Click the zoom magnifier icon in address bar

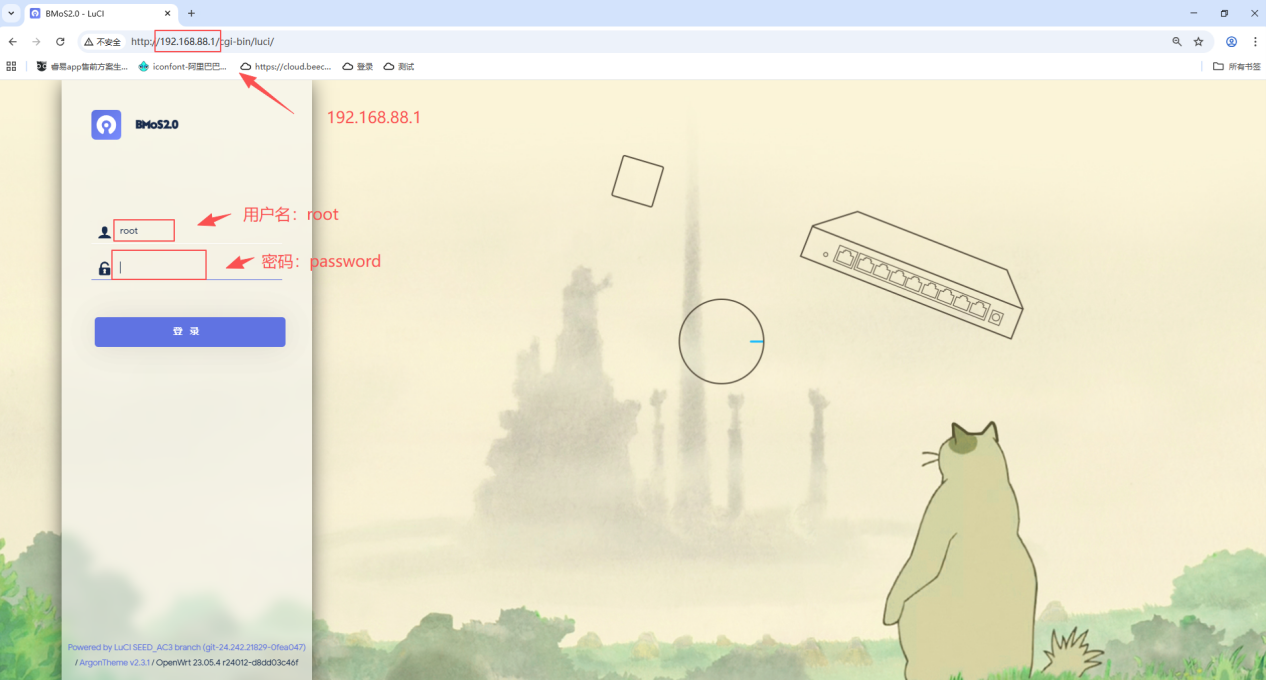tap(1177, 42)
